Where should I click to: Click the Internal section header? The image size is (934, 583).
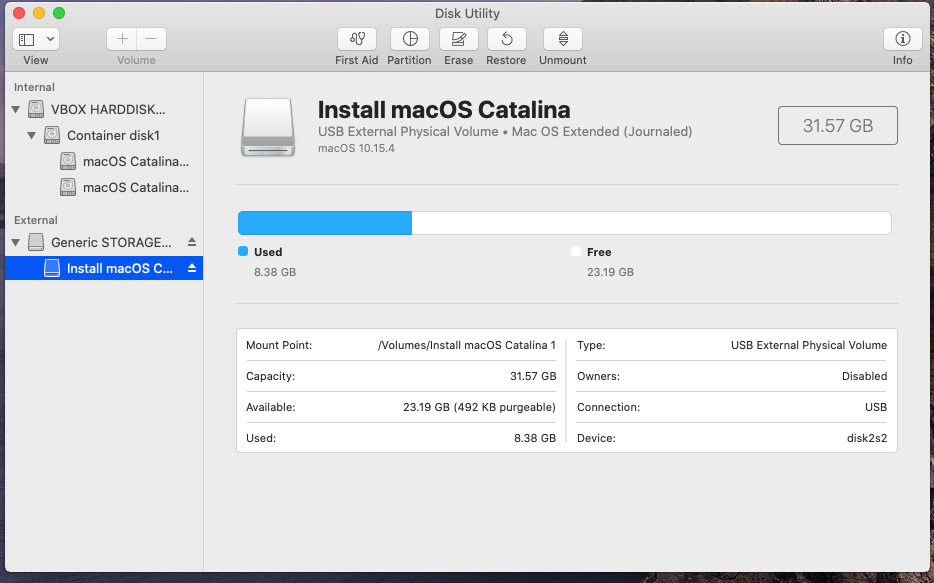coord(34,88)
